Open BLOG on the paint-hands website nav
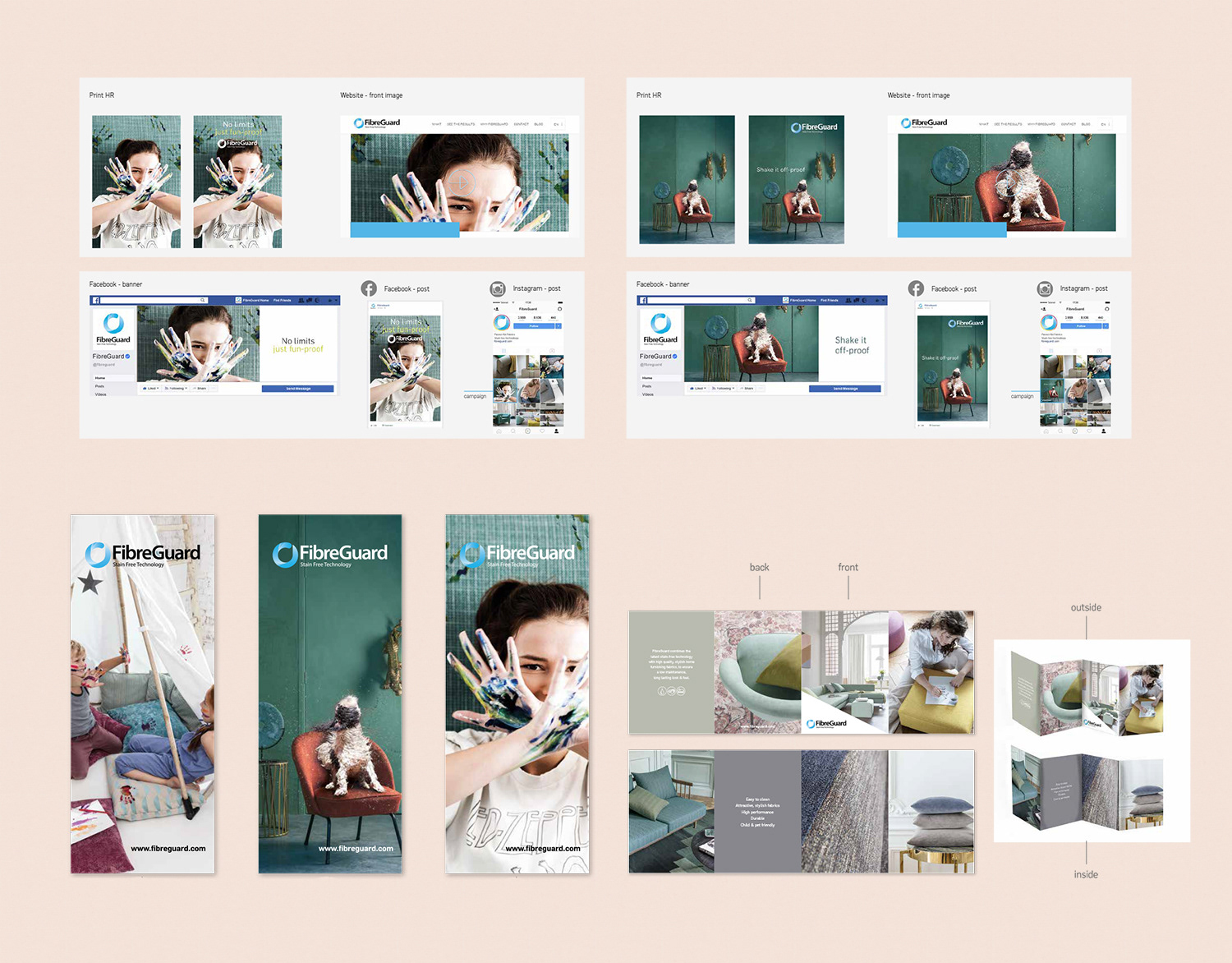Screen dimensions: 1232x963 coord(539,124)
